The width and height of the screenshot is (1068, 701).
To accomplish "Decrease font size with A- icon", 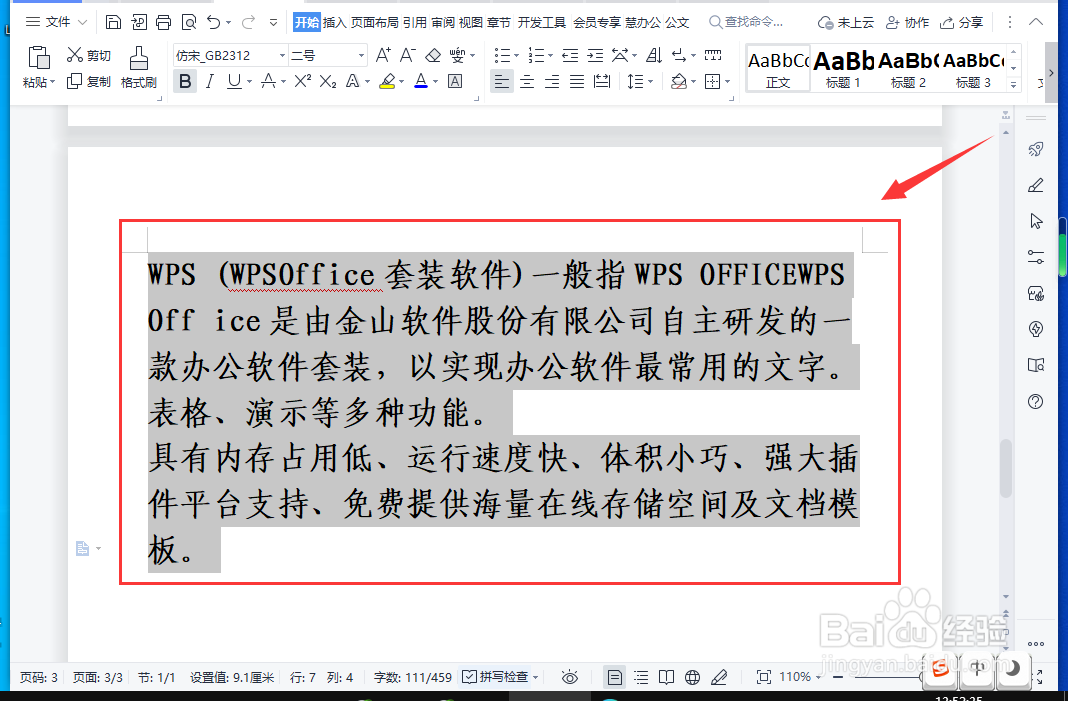I will tap(408, 55).
